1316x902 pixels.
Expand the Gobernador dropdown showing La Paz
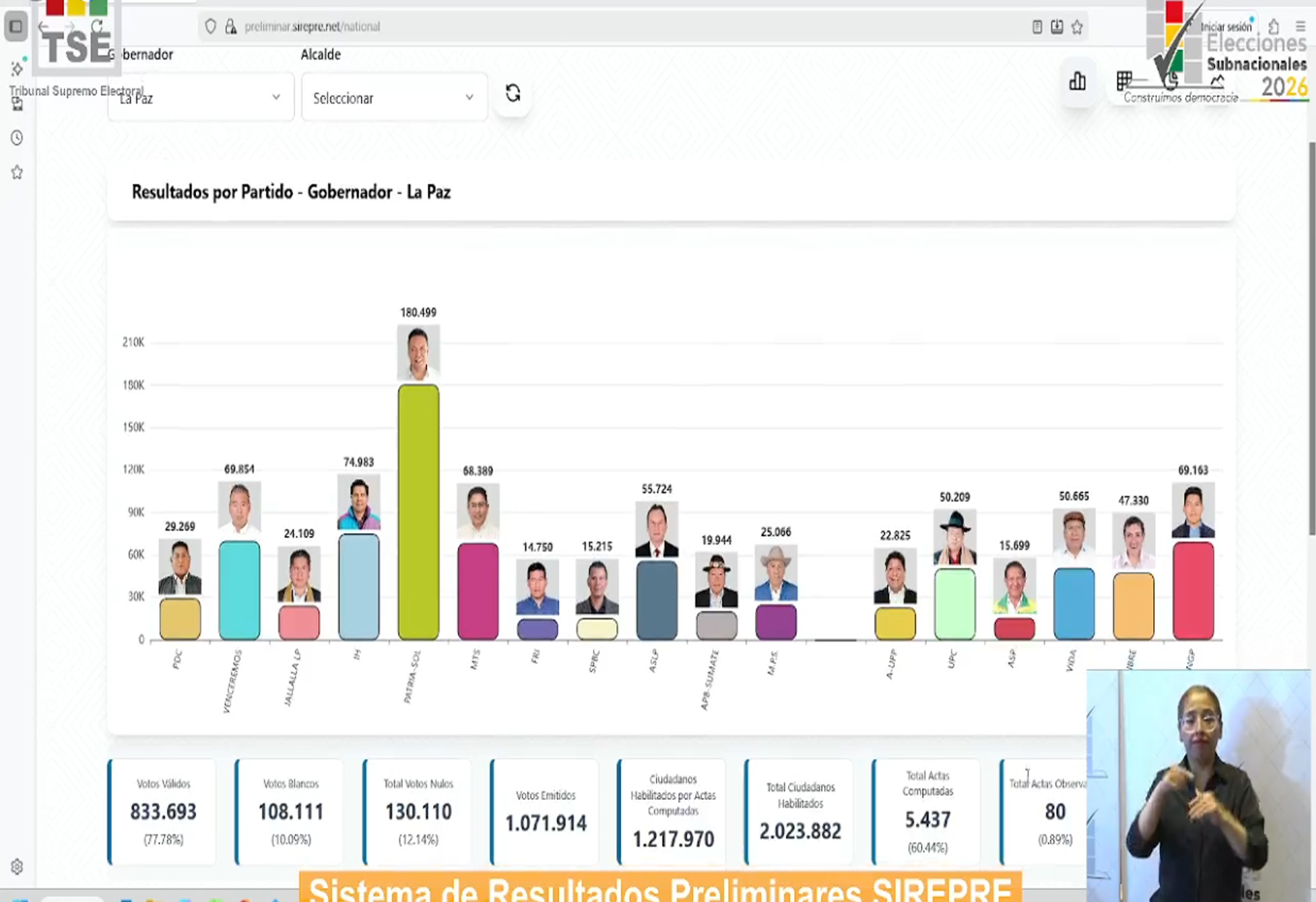pyautogui.click(x=200, y=98)
